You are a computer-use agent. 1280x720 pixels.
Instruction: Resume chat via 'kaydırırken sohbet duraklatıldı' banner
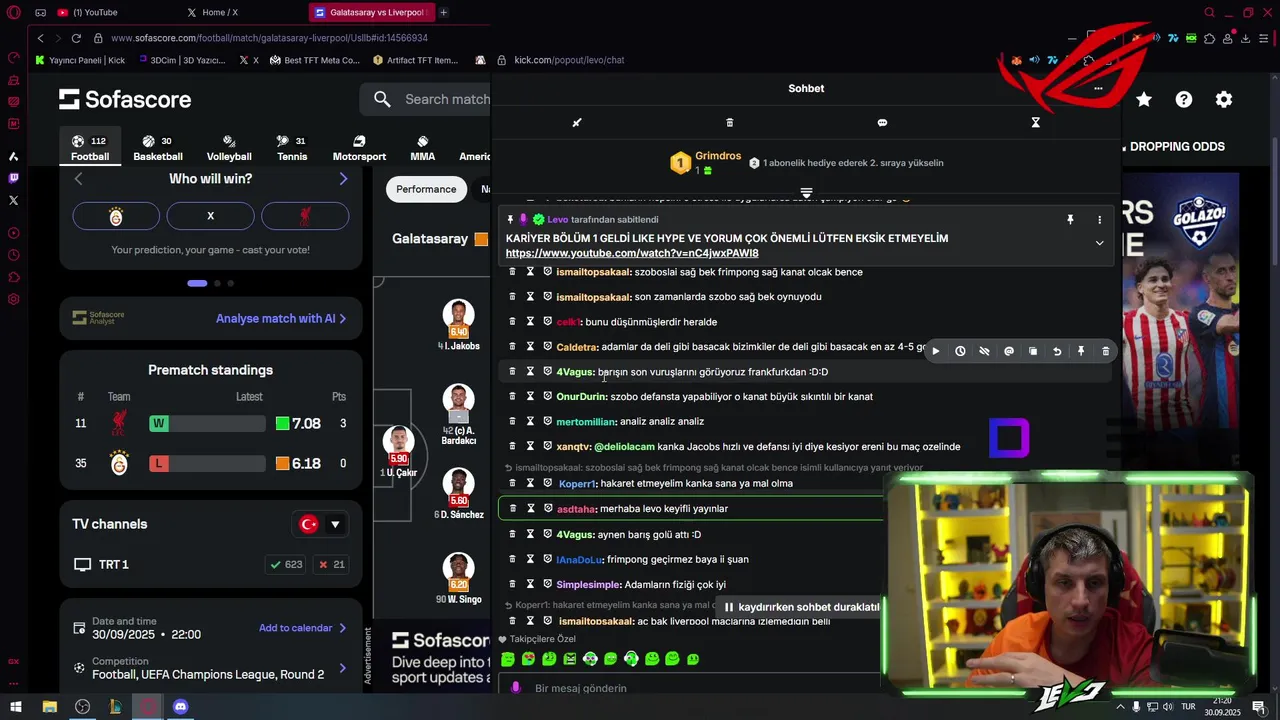(800, 607)
